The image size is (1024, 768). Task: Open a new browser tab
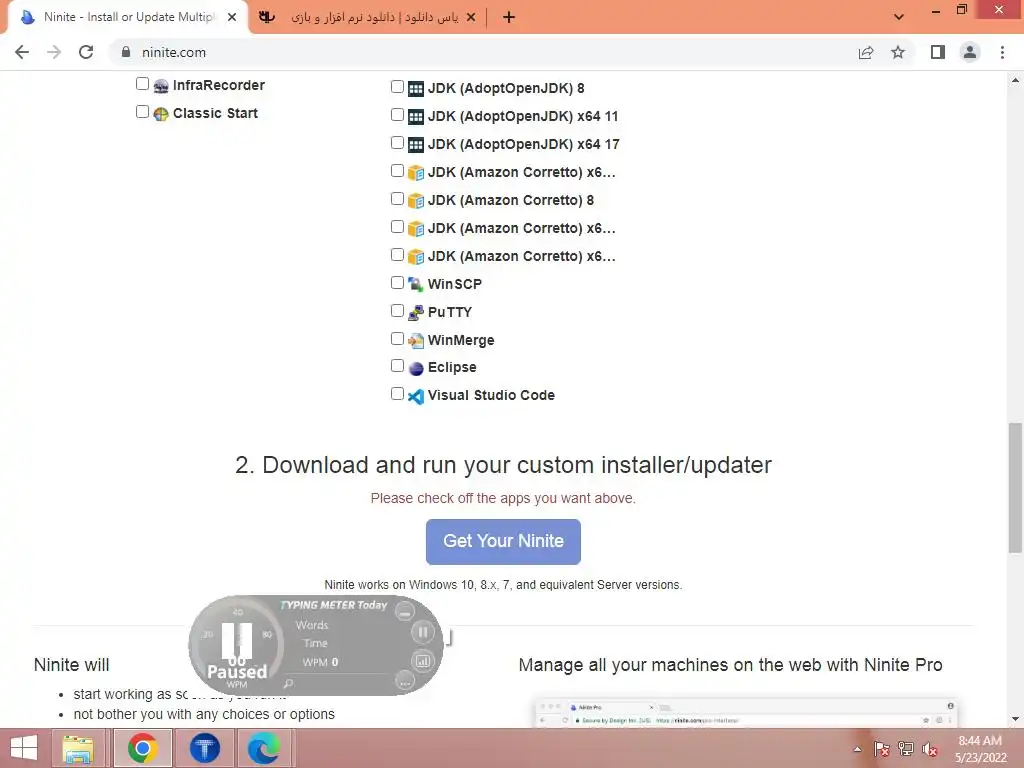509,18
